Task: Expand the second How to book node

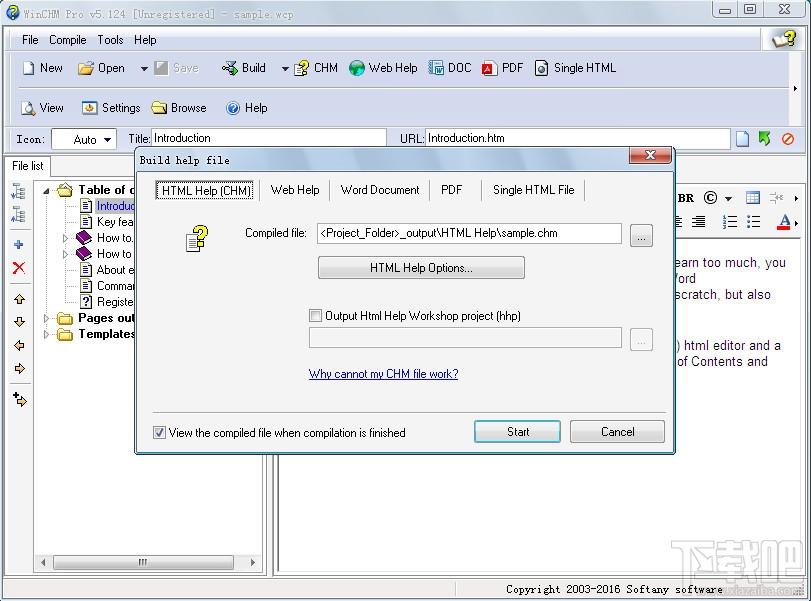Action: tap(65, 254)
